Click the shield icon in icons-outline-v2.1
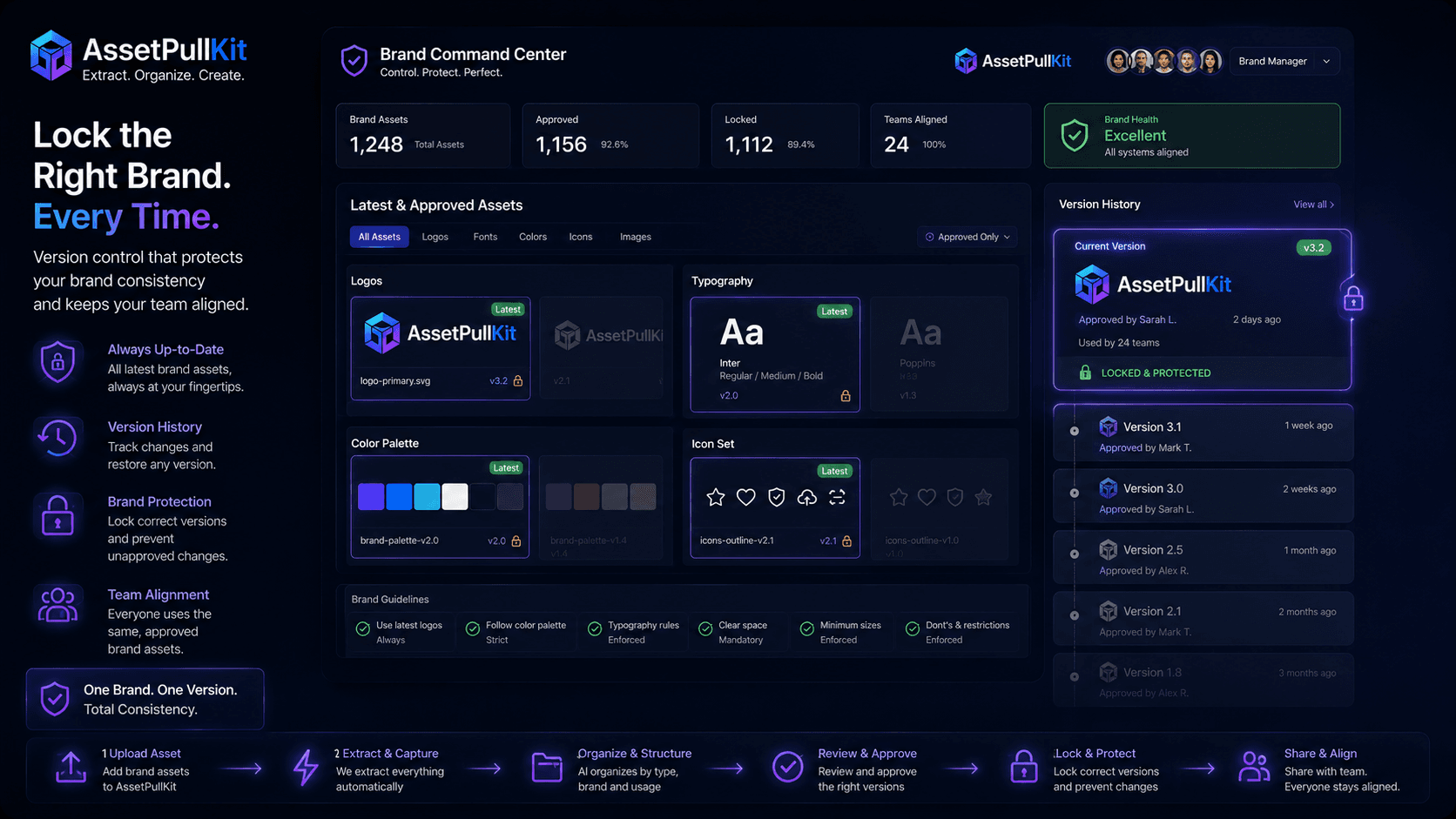1456x819 pixels. [x=777, y=497]
